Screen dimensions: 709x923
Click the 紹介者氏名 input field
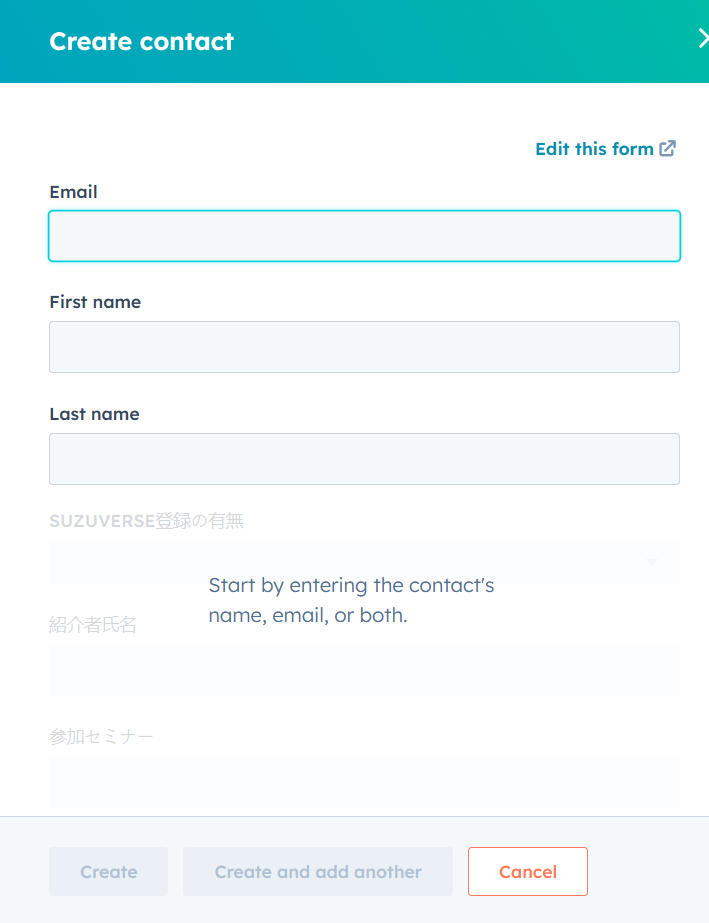pyautogui.click(x=364, y=670)
